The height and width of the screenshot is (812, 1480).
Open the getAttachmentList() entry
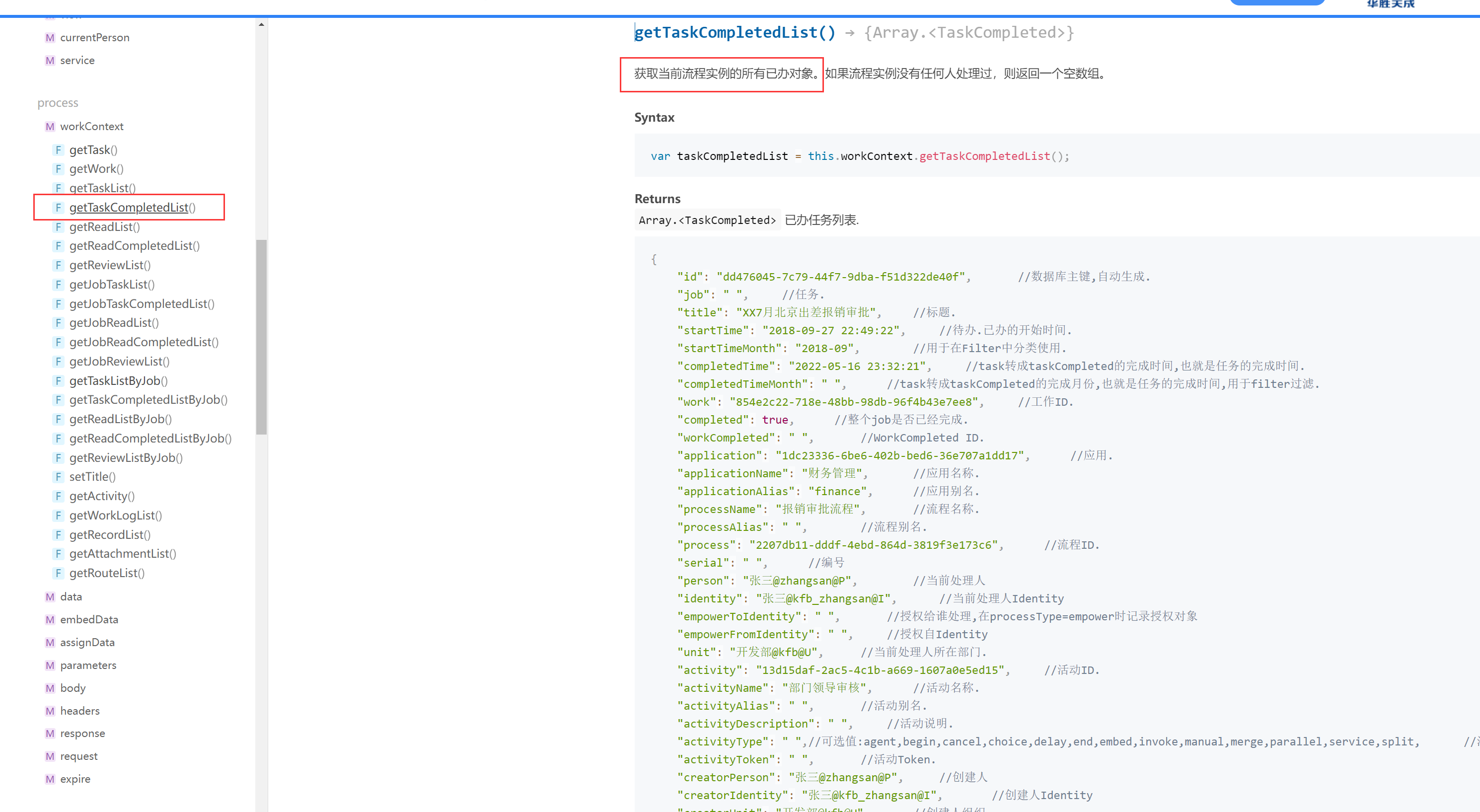click(x=122, y=553)
